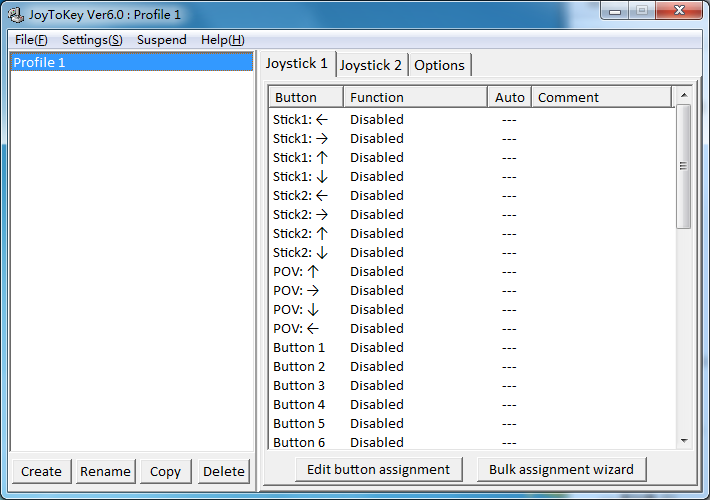Switch to the Options tab
The height and width of the screenshot is (500, 710).
click(x=439, y=65)
